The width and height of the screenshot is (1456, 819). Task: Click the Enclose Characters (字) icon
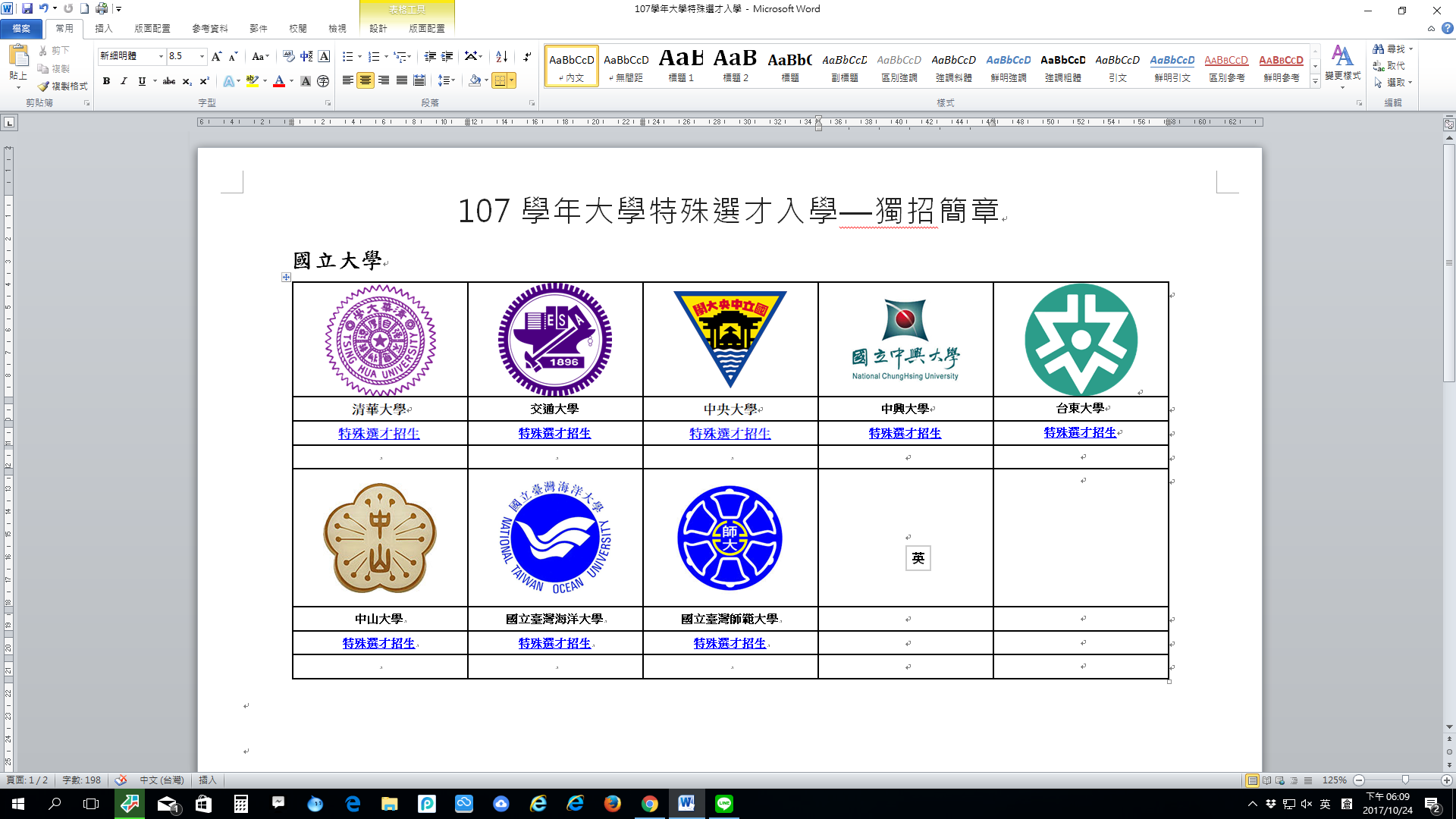[323, 81]
